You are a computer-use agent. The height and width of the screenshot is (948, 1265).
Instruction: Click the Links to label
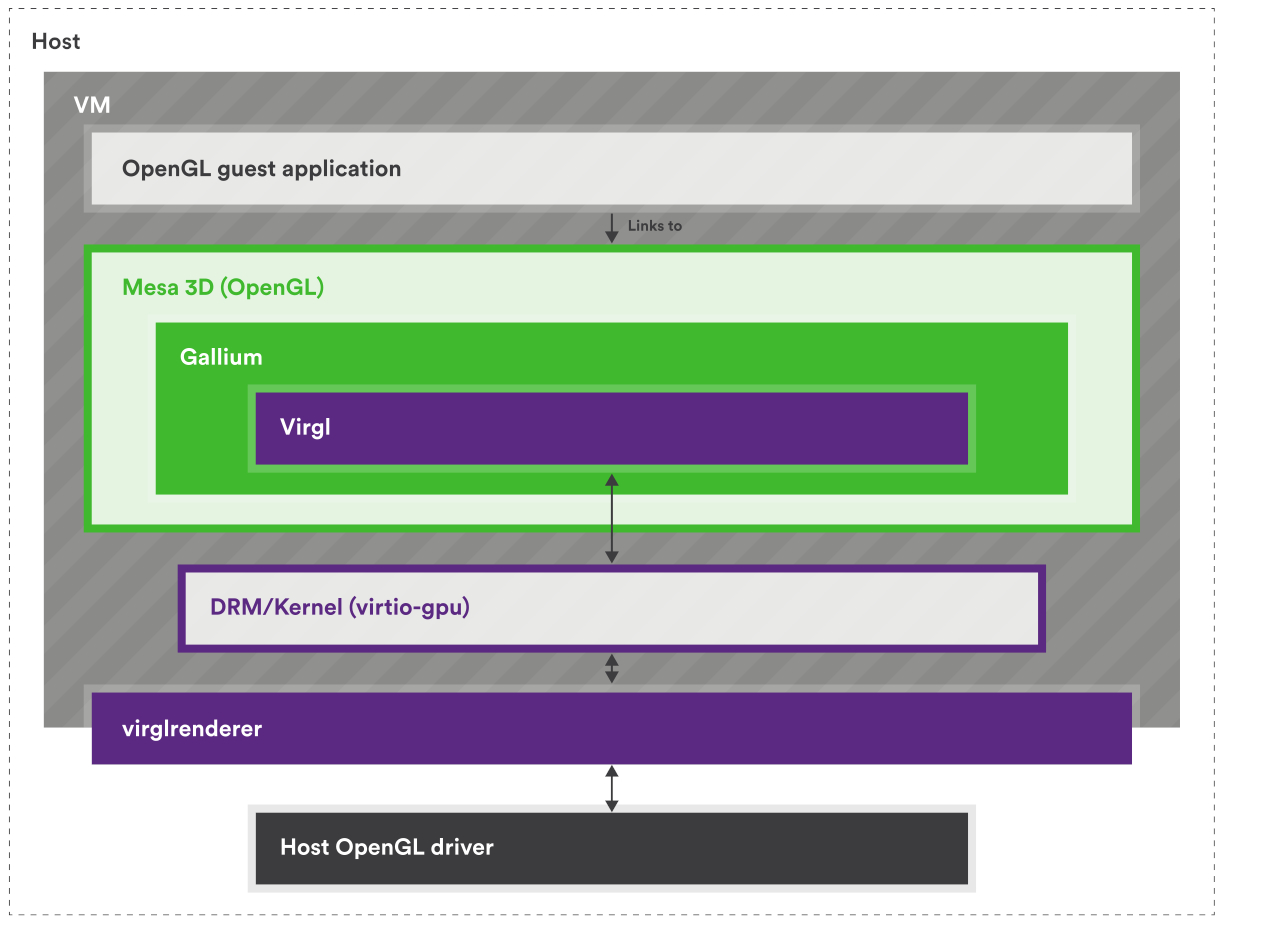click(653, 226)
